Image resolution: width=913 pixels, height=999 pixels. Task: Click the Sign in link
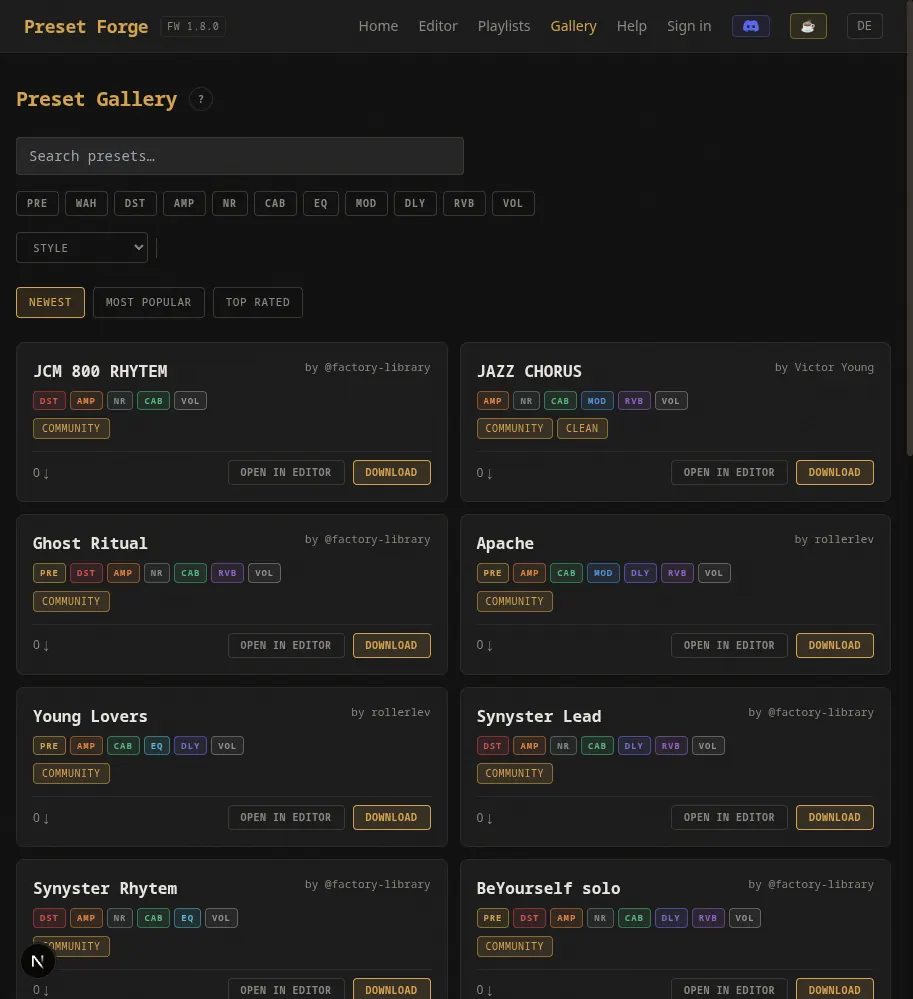[689, 26]
